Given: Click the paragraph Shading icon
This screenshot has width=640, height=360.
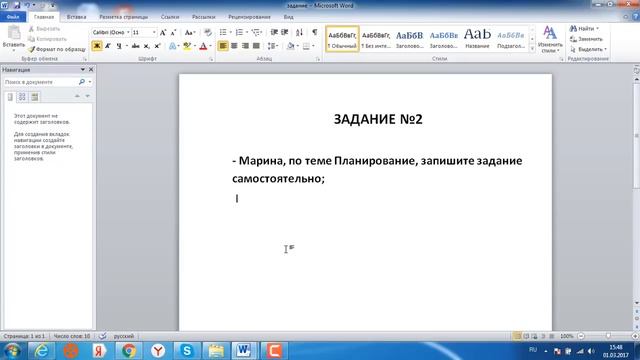Looking at the screenshot, I should (290, 46).
